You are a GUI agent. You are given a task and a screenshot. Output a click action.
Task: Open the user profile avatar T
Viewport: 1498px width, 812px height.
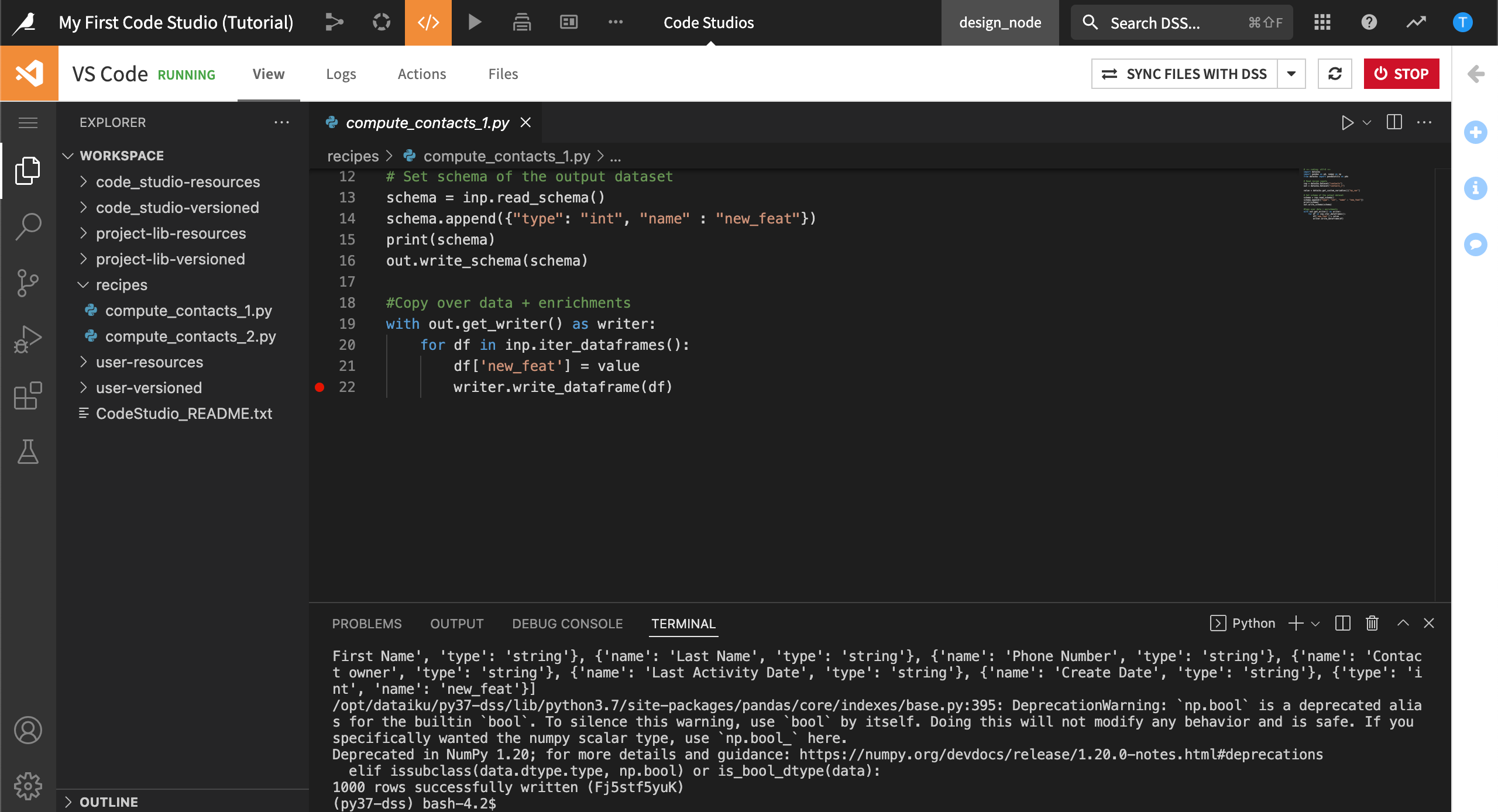pyautogui.click(x=1463, y=22)
